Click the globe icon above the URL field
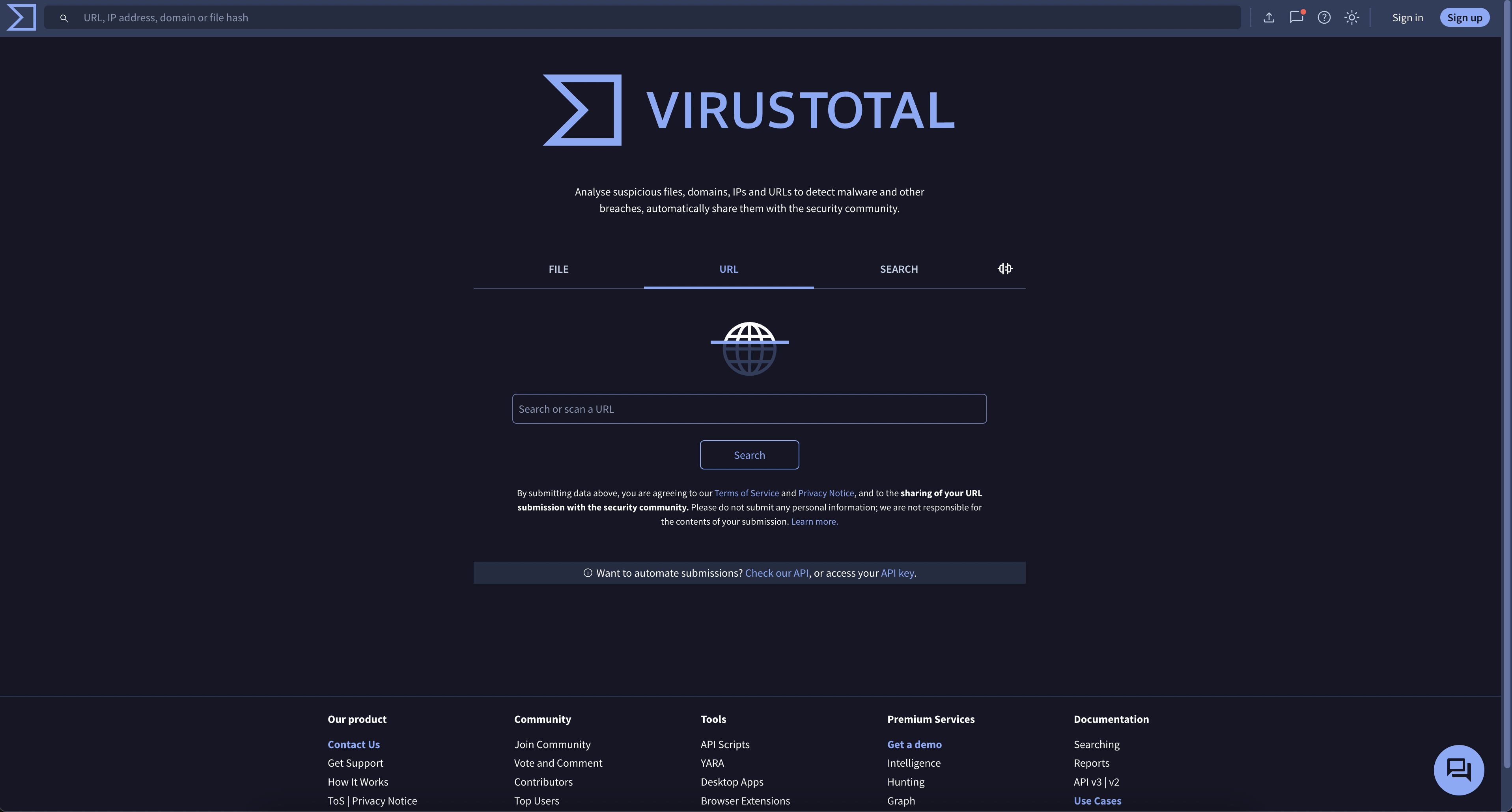 [750, 348]
